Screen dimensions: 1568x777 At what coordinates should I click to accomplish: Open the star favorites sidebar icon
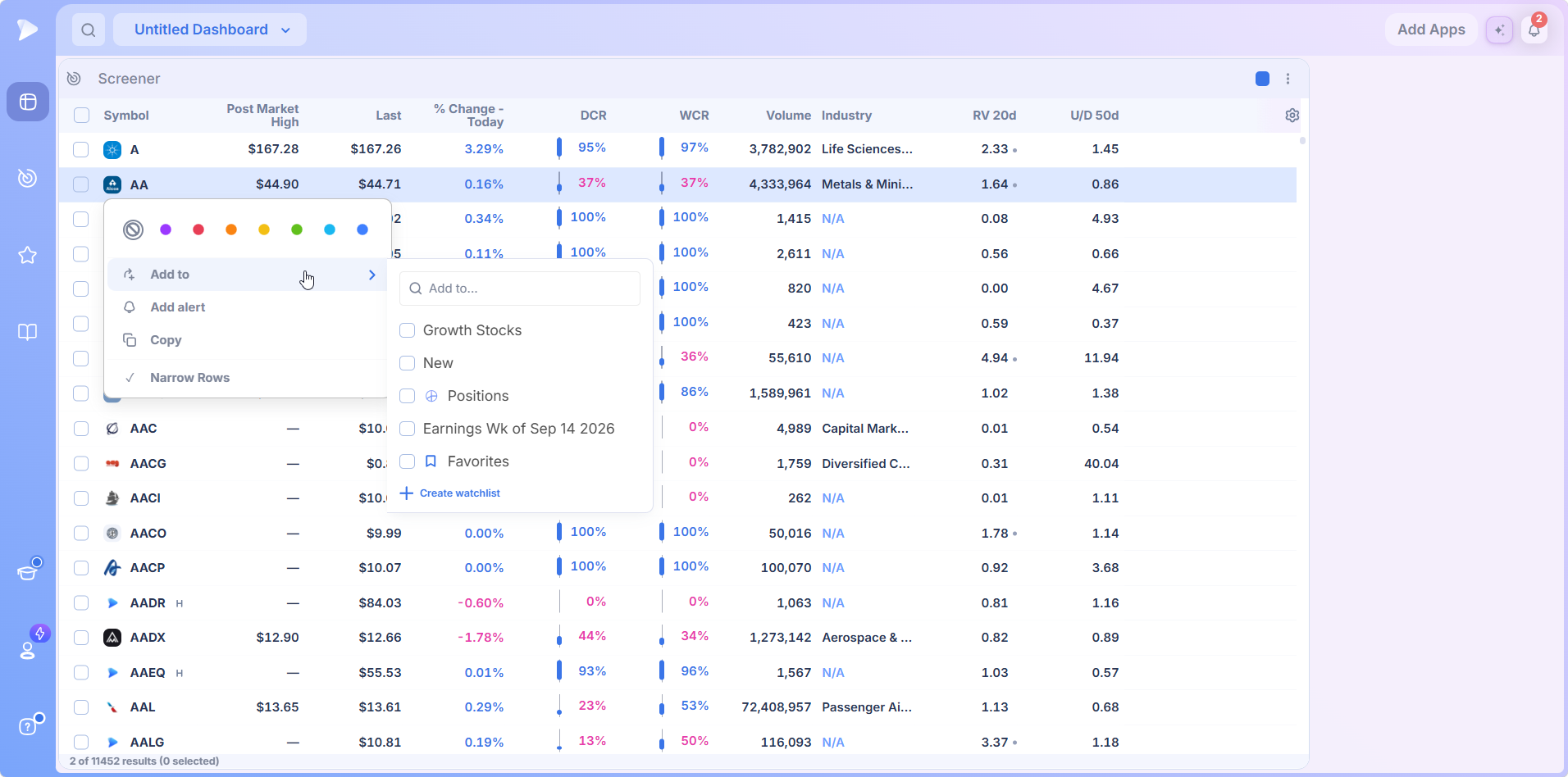28,255
